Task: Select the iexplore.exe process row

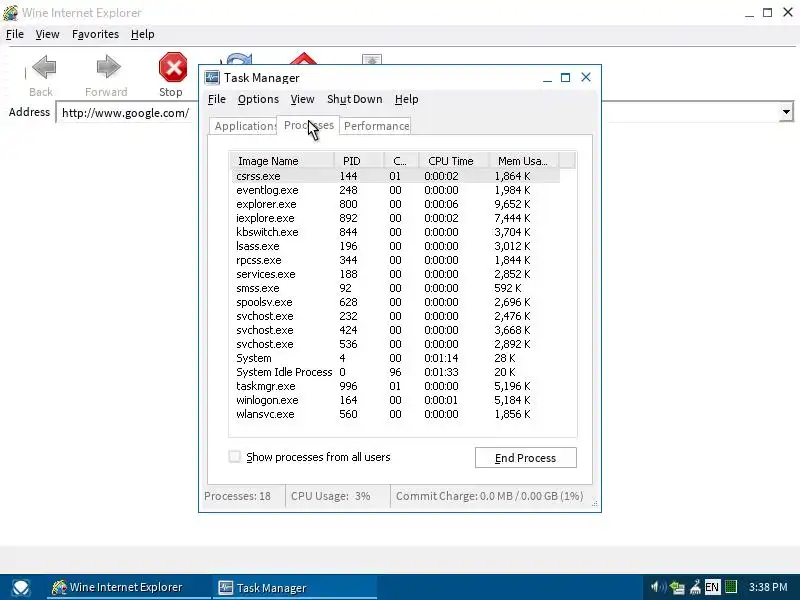Action: (x=396, y=218)
